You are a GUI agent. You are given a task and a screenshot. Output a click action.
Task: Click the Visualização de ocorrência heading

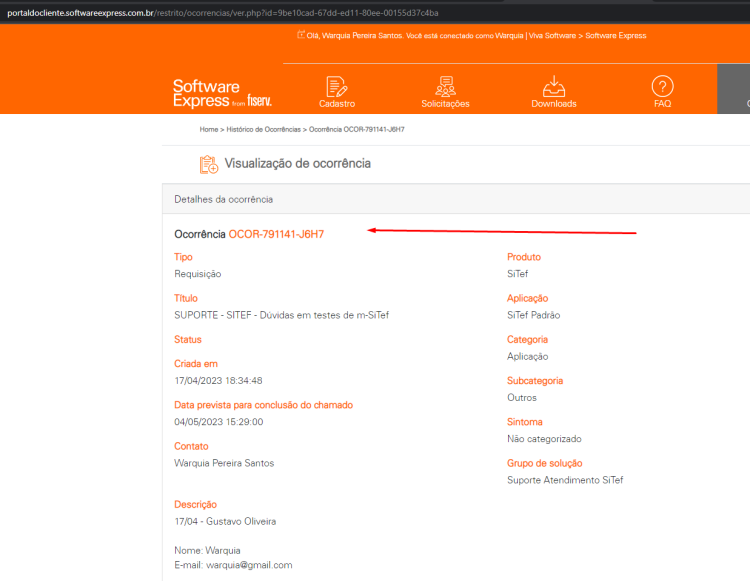pyautogui.click(x=298, y=164)
